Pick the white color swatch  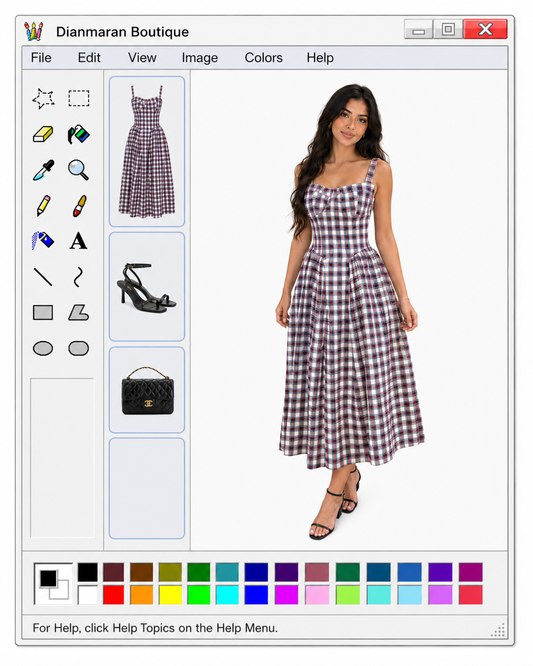(x=87, y=595)
